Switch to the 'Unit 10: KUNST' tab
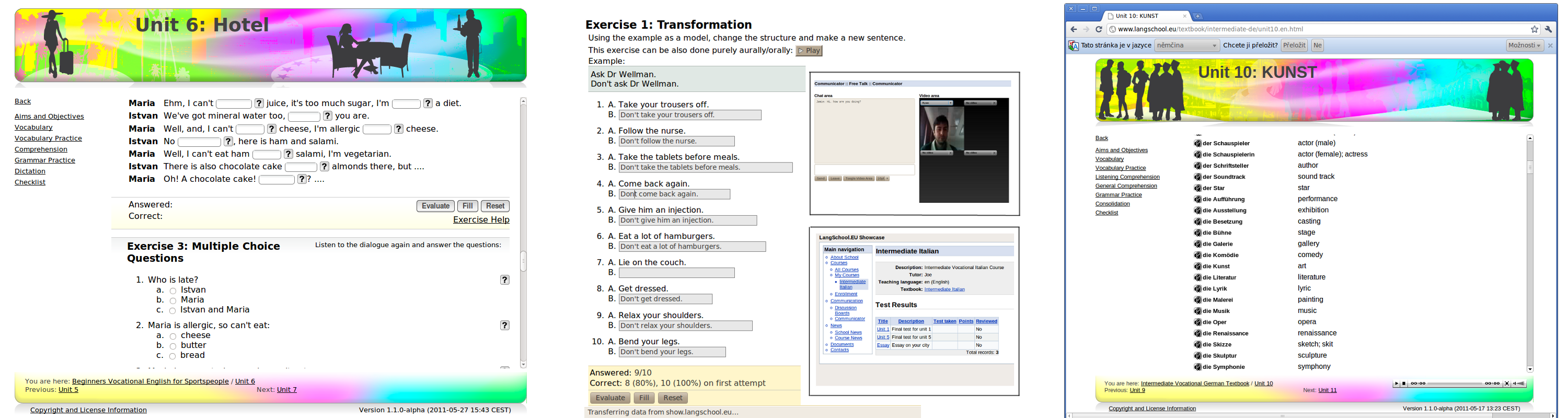Image resolution: width=1568 pixels, height=418 pixels. coord(1143,16)
